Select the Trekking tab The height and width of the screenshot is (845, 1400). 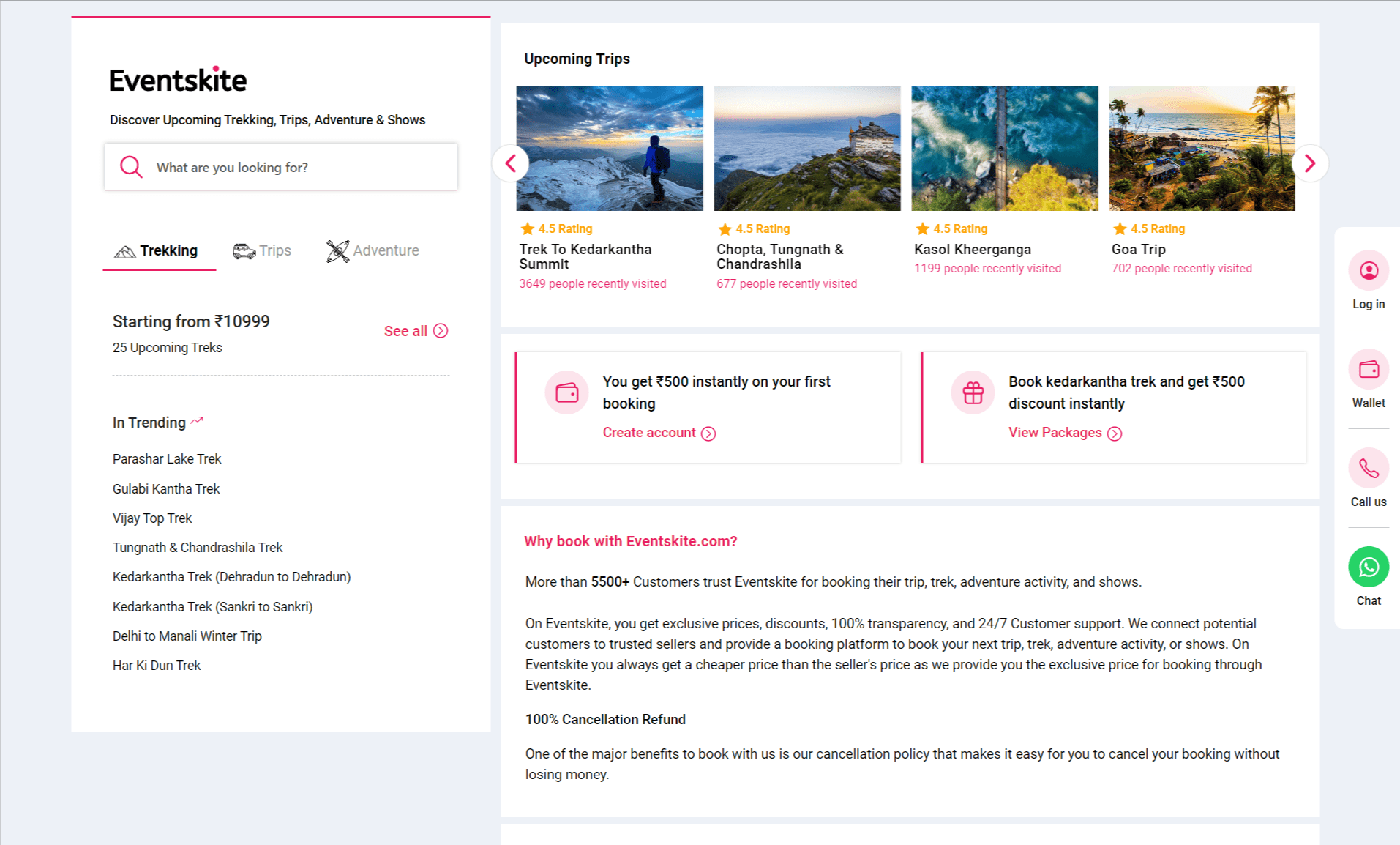click(157, 251)
